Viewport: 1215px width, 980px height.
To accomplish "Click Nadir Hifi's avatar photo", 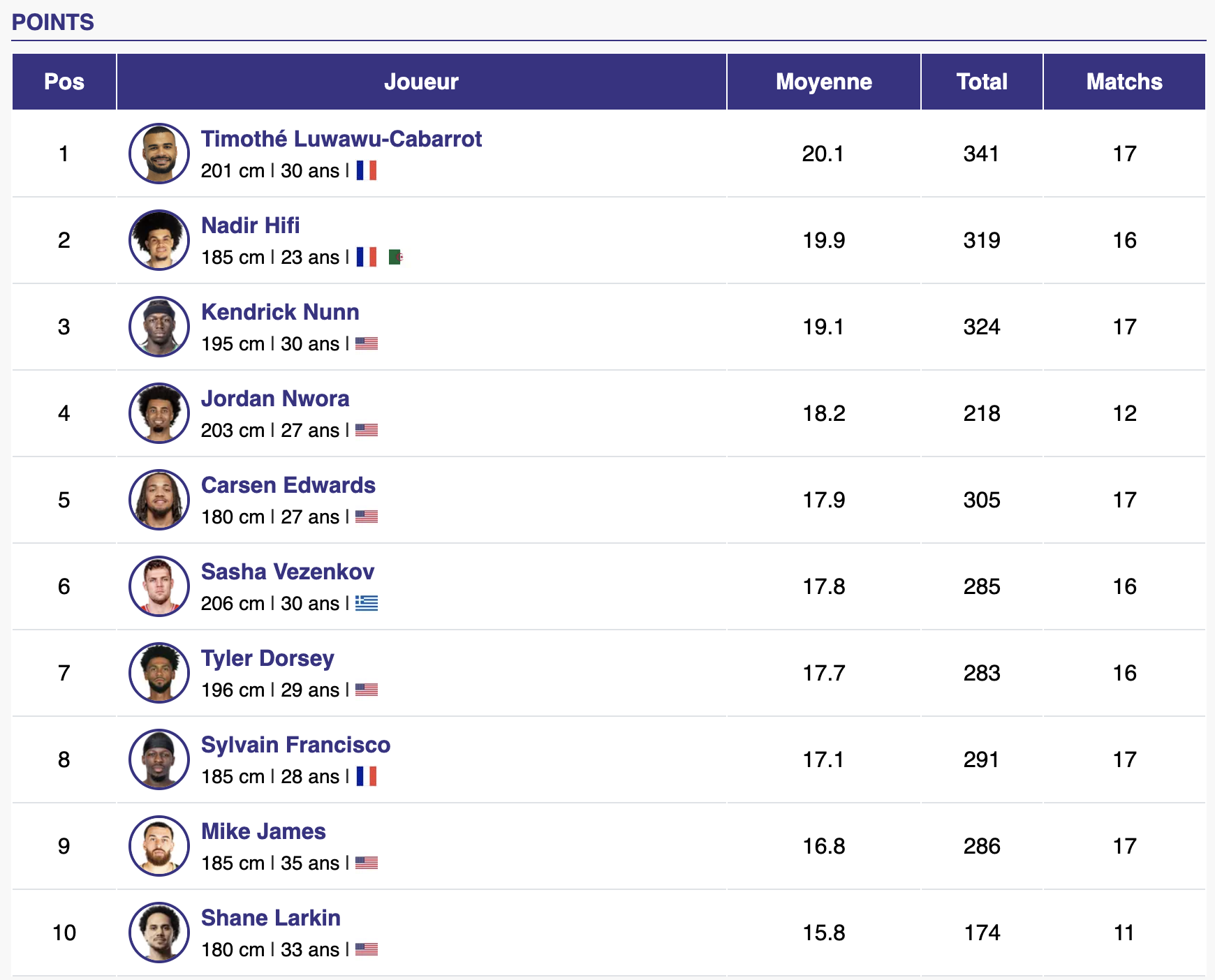I will pyautogui.click(x=159, y=240).
